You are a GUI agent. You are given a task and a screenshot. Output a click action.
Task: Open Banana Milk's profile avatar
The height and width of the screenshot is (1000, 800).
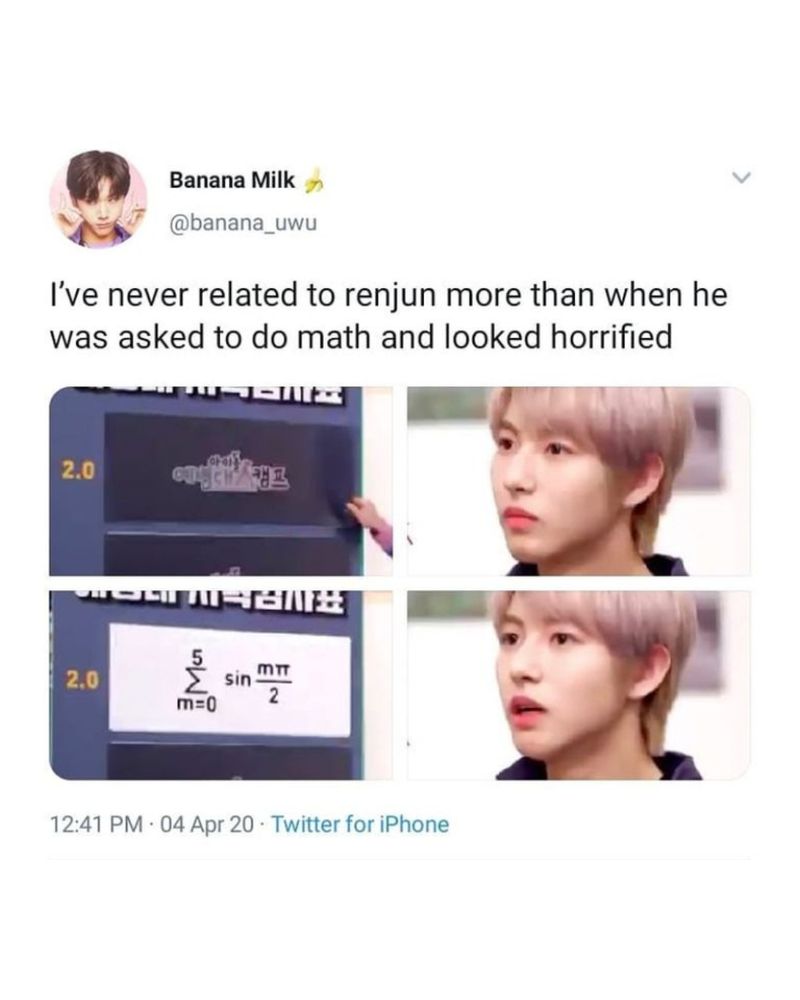99,199
